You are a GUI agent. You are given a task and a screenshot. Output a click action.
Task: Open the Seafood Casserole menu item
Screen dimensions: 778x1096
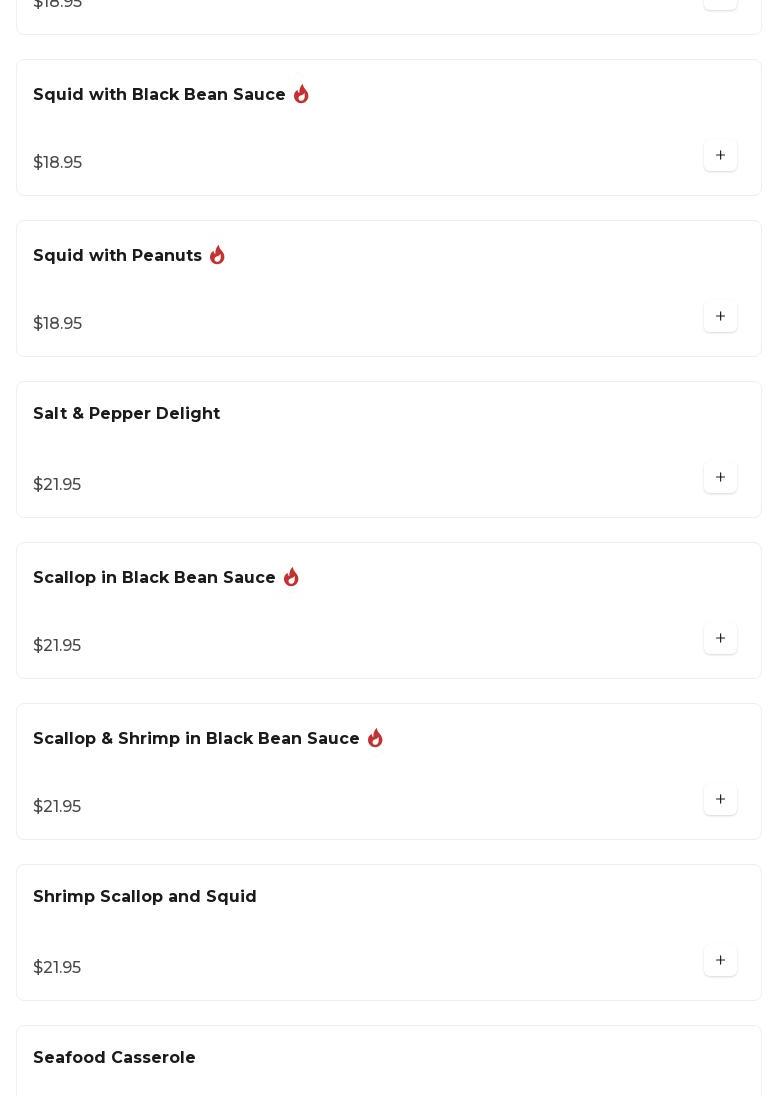point(114,1058)
